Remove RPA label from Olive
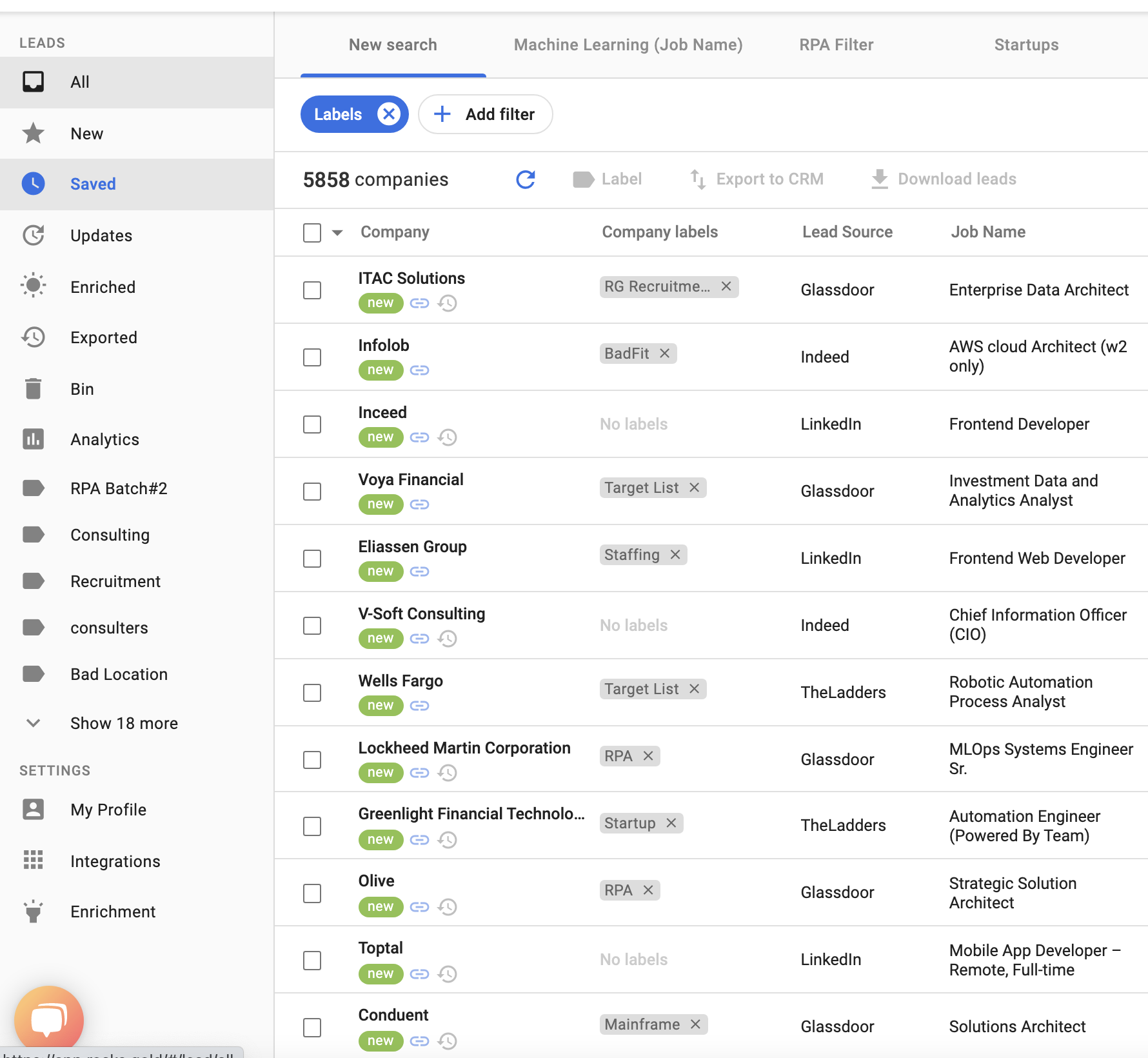 [x=648, y=890]
